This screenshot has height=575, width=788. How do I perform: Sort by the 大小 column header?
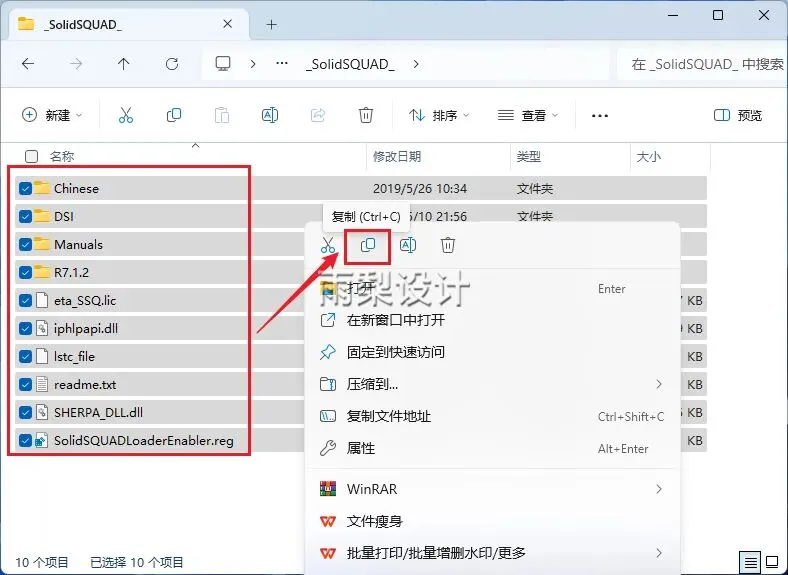tap(648, 157)
